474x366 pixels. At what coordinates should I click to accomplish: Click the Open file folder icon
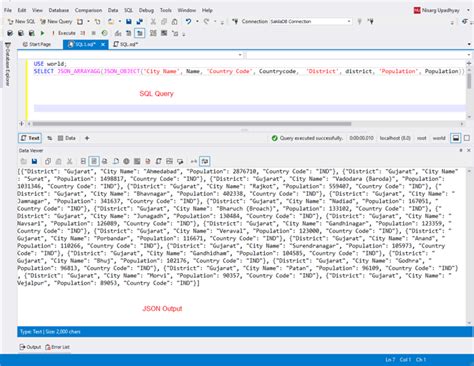tap(111, 22)
